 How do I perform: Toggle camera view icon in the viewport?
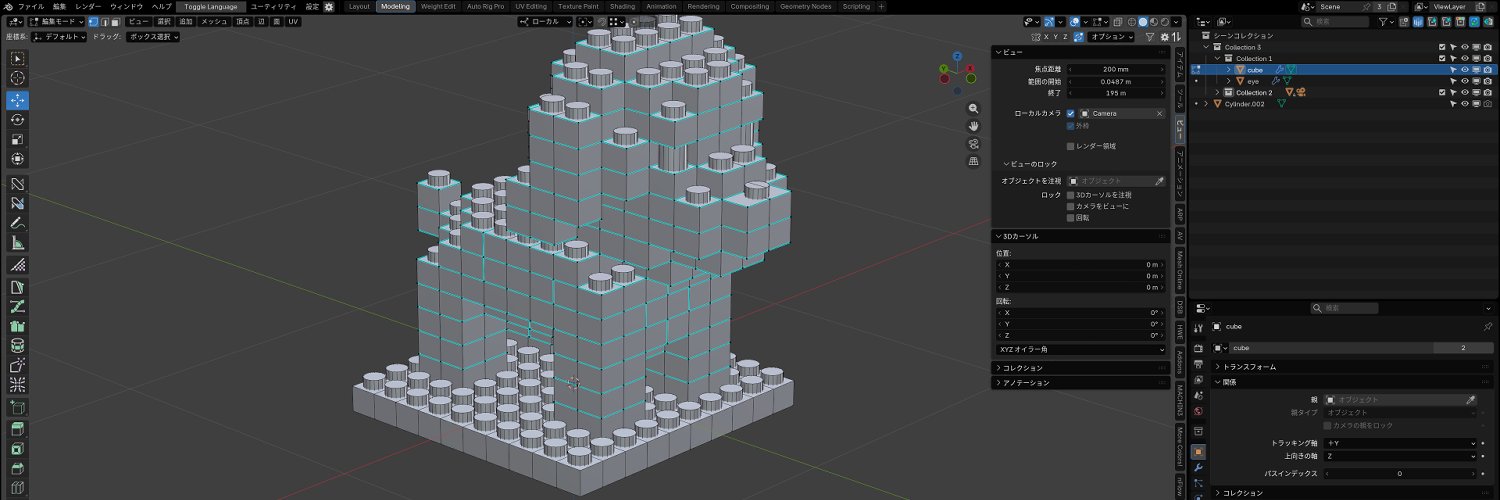point(973,144)
